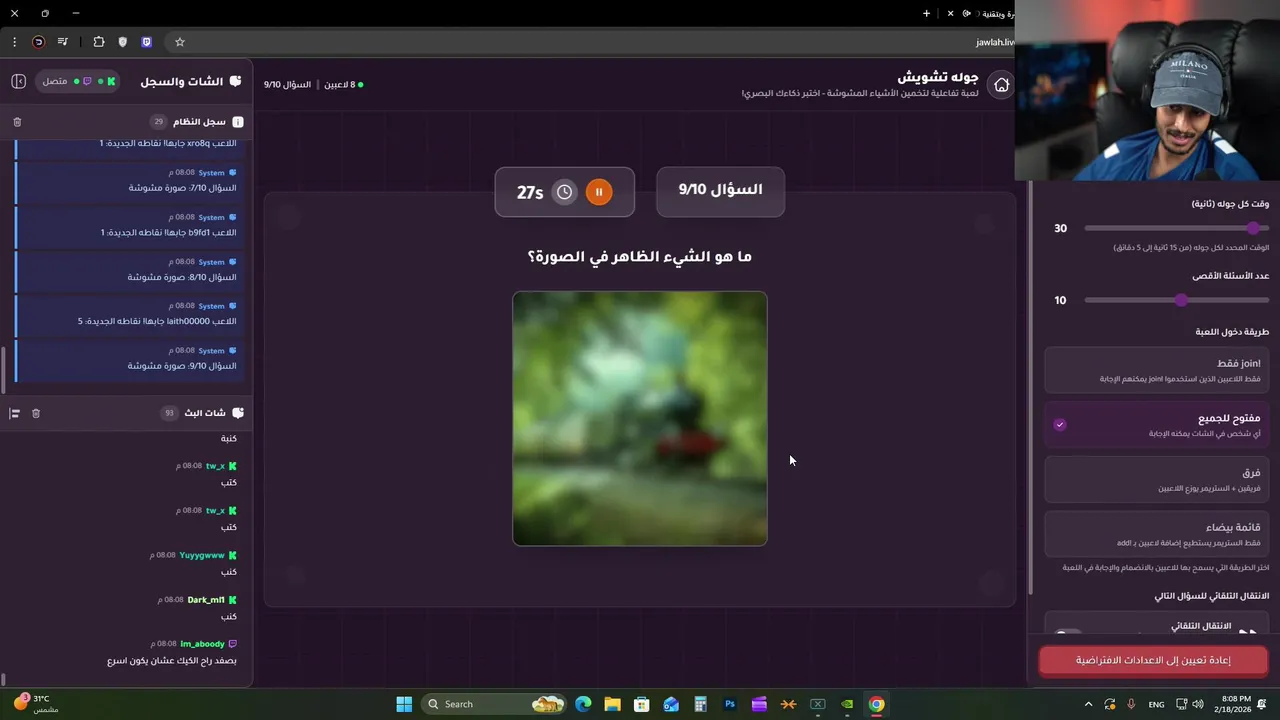Click the متصل connection status pill
Viewport: 1280px width, 720px height.
click(80, 81)
